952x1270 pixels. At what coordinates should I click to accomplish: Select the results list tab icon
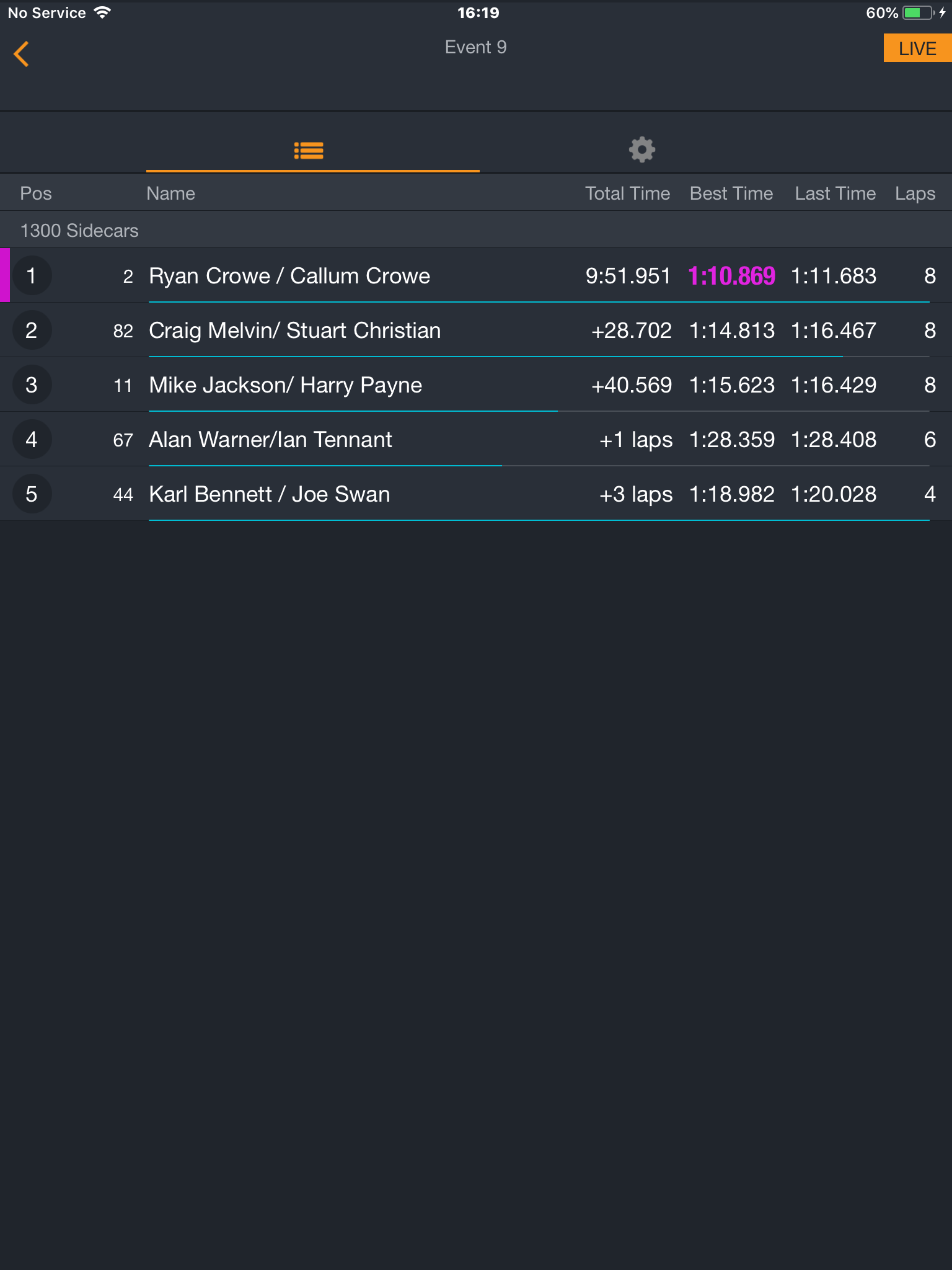pos(309,150)
